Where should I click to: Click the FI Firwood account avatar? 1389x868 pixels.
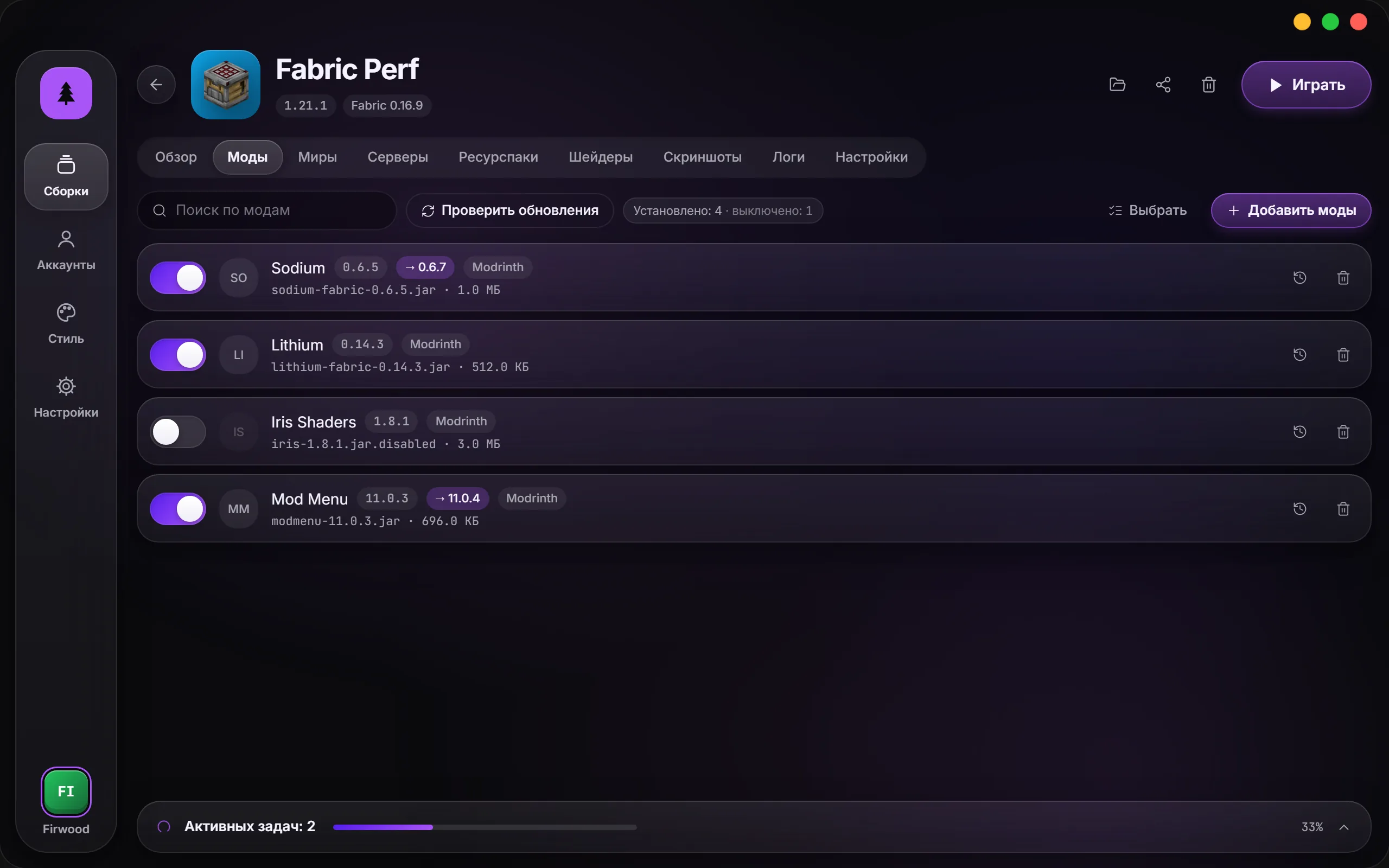tap(66, 791)
